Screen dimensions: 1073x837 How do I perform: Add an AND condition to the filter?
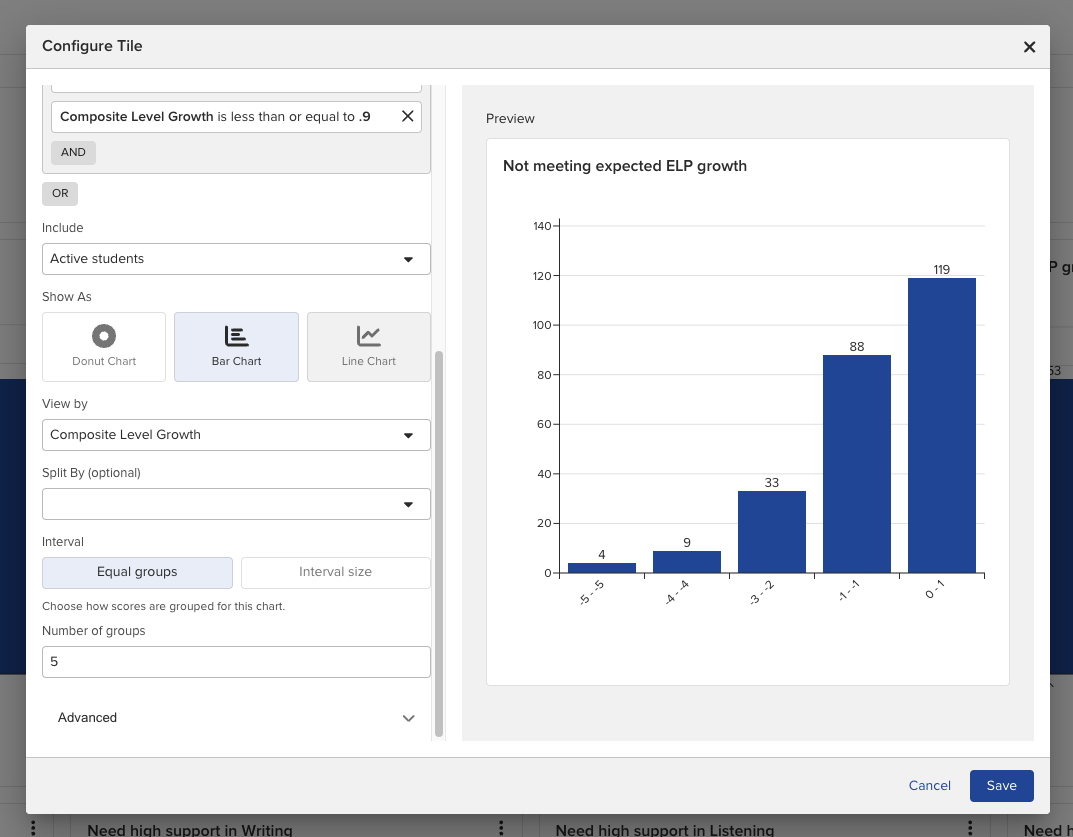click(x=73, y=153)
